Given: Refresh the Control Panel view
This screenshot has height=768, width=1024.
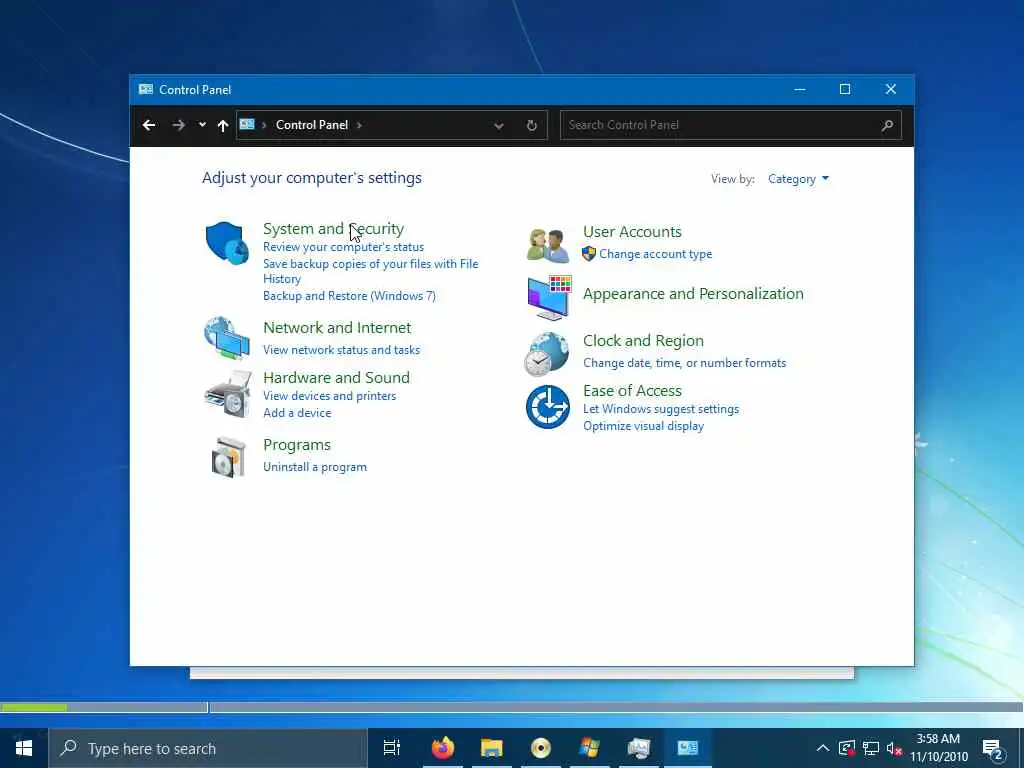Looking at the screenshot, I should pos(532,125).
